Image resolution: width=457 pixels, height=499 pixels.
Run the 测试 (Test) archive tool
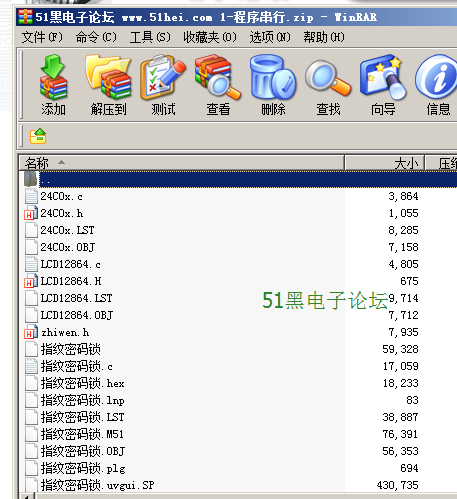coord(163,85)
